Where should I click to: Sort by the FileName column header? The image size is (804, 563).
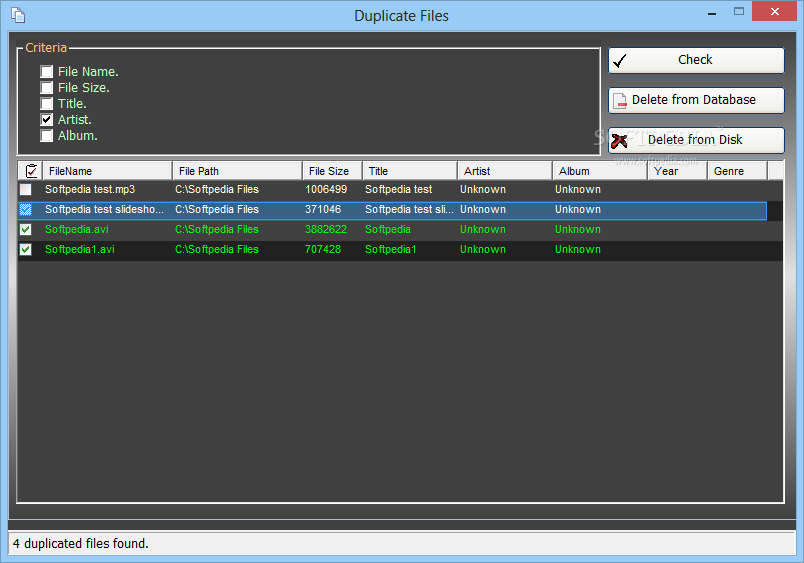tap(107, 171)
